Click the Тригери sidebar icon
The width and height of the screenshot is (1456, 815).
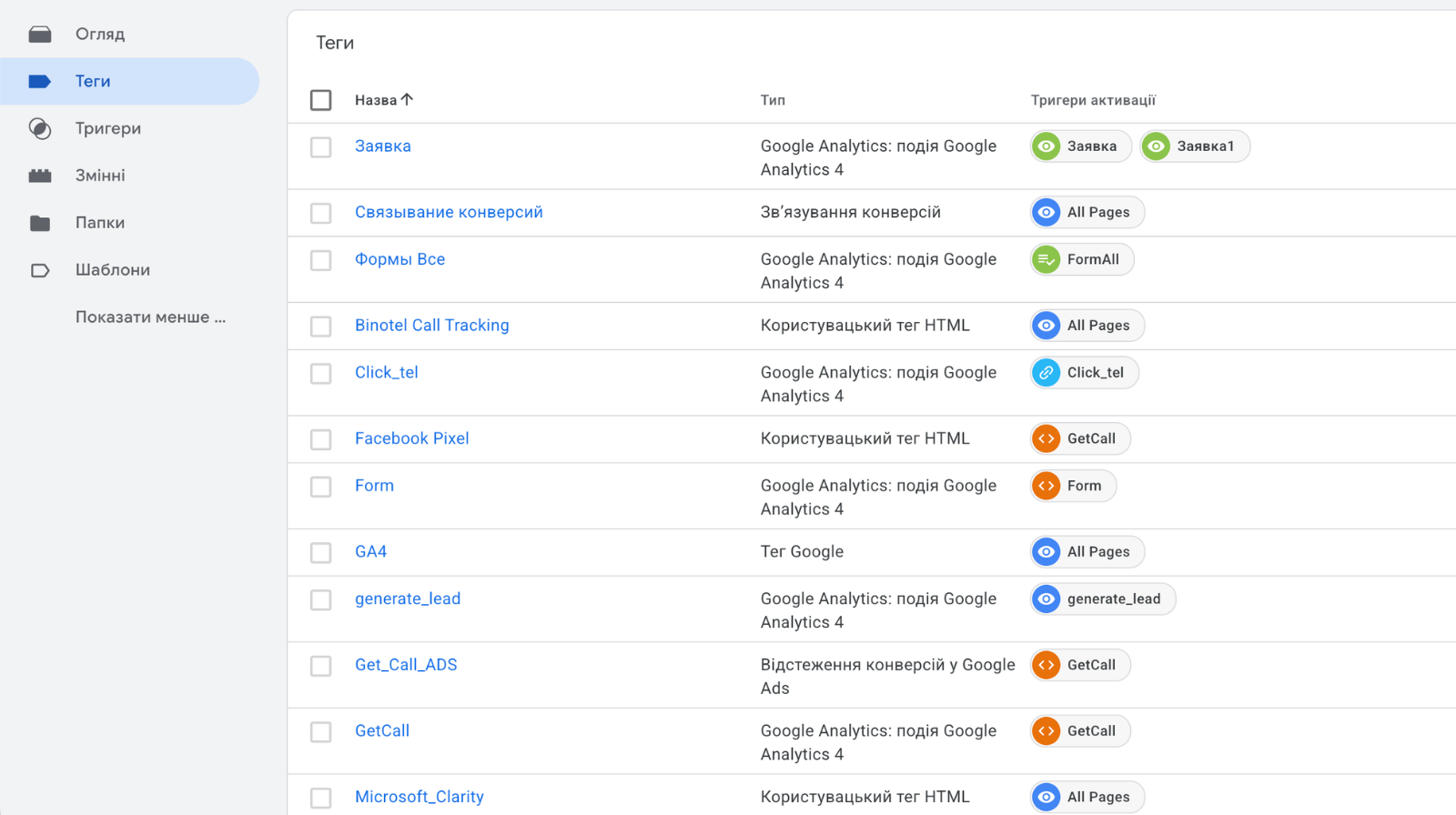click(40, 129)
